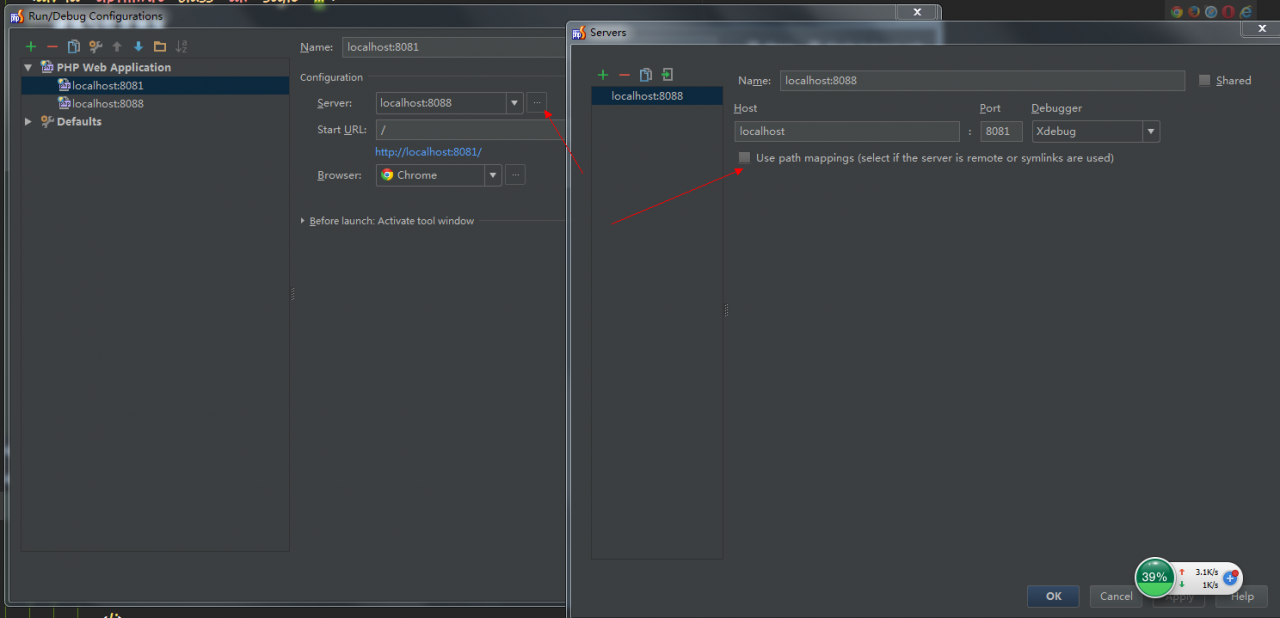Click Cancel button in Servers dialog
The image size is (1280, 618).
click(x=1116, y=596)
